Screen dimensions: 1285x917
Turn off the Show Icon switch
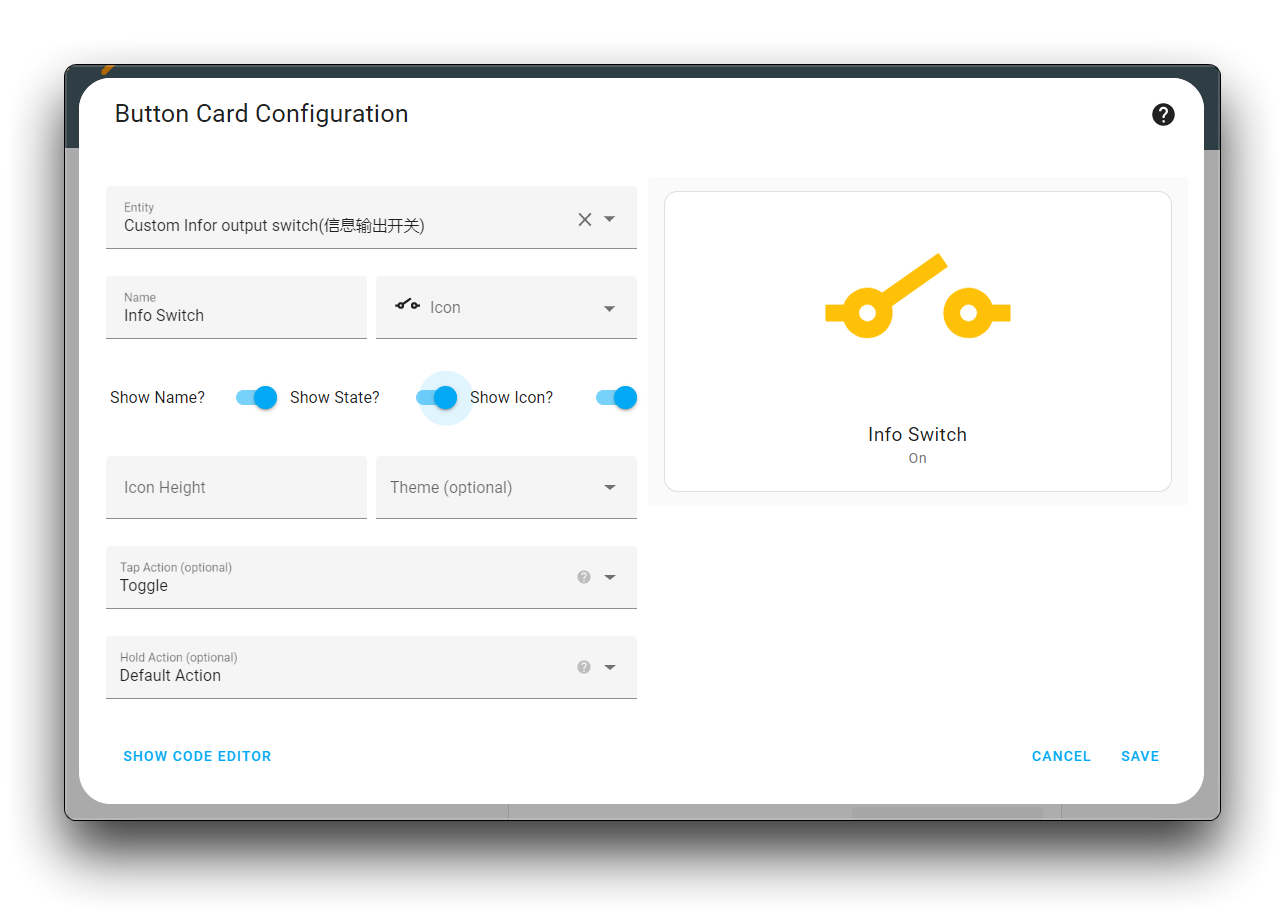[616, 397]
